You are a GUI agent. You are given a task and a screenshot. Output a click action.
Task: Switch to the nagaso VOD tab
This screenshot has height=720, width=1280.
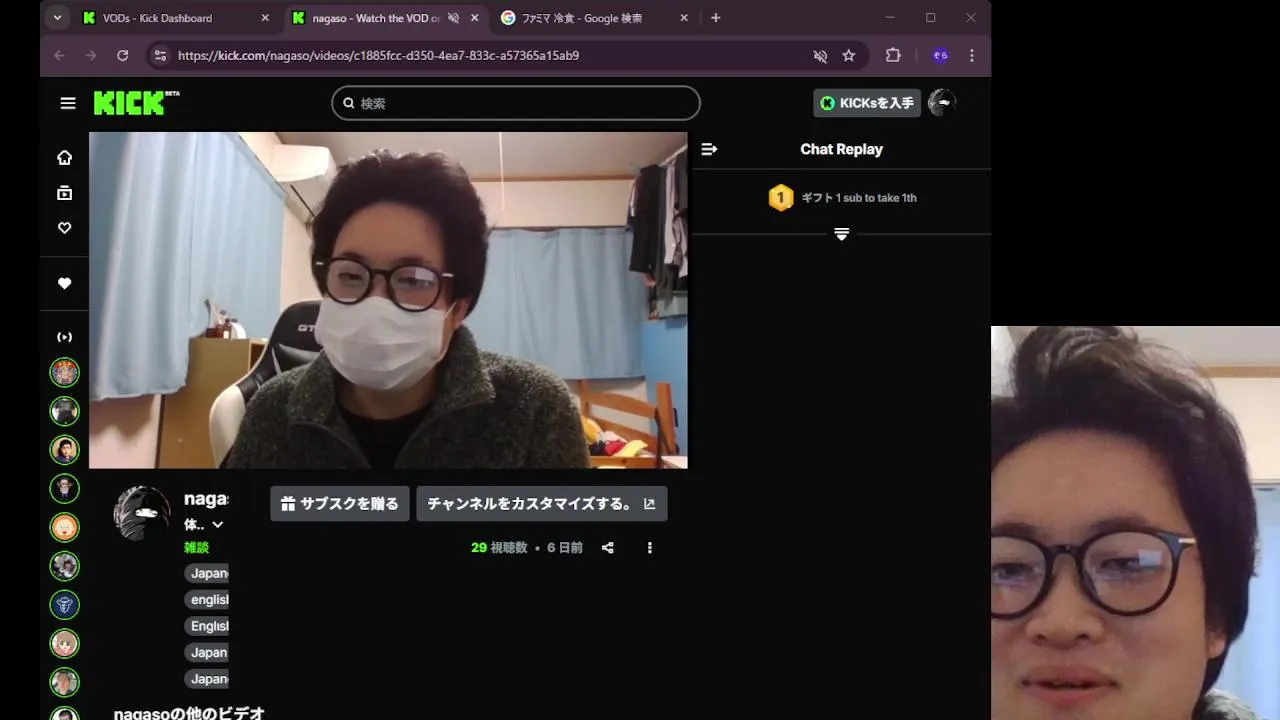tap(385, 18)
